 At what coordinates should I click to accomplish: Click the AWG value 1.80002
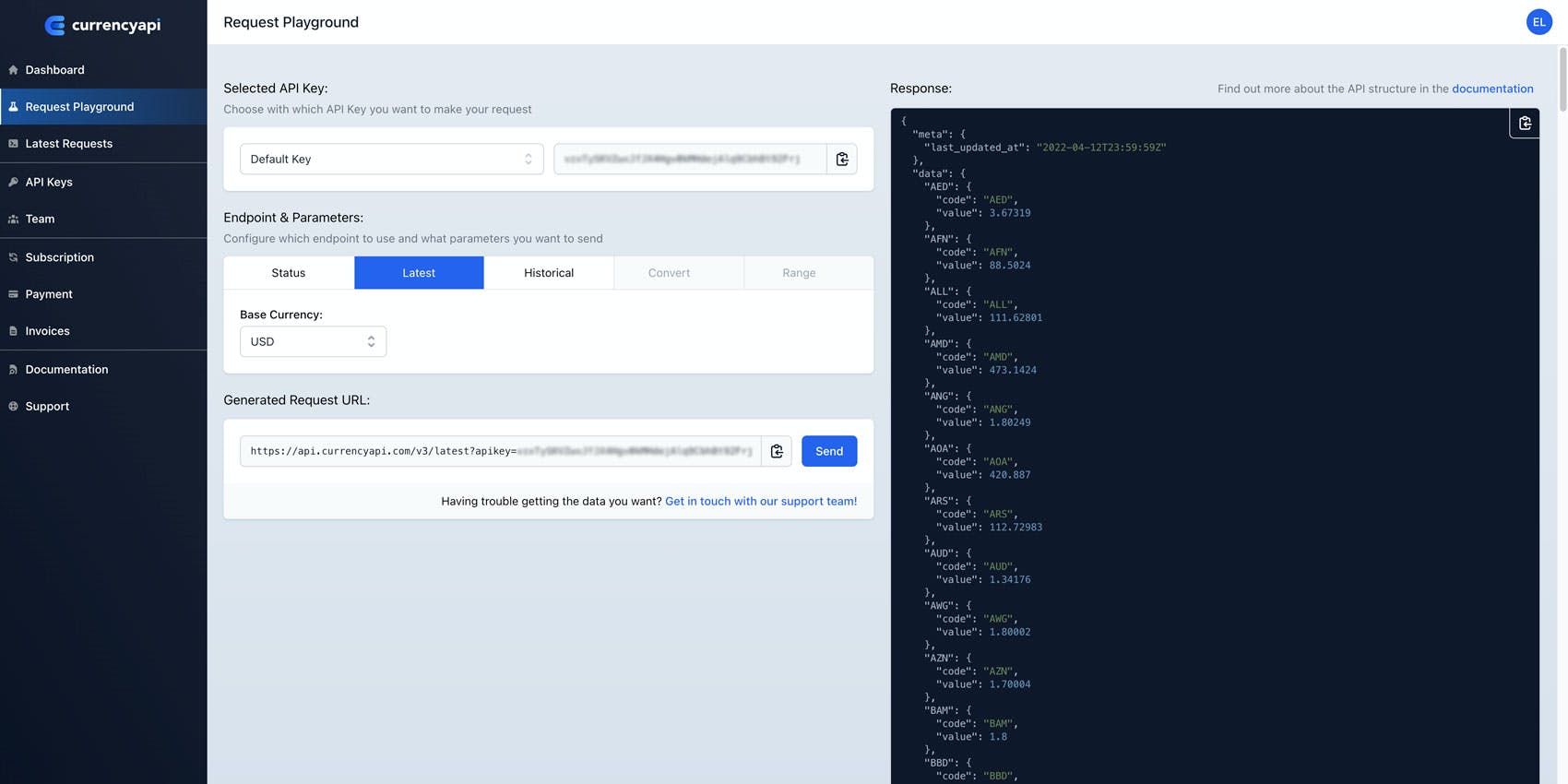tap(1010, 633)
